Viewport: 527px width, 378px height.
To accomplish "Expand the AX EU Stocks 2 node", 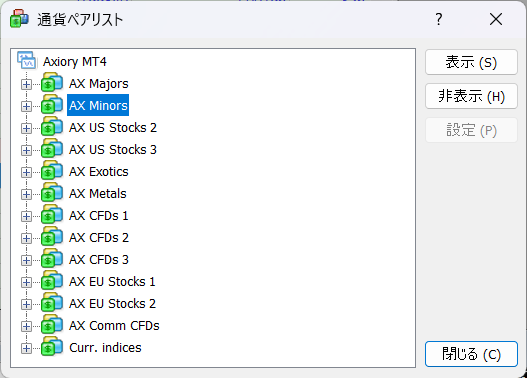I will click(x=26, y=304).
